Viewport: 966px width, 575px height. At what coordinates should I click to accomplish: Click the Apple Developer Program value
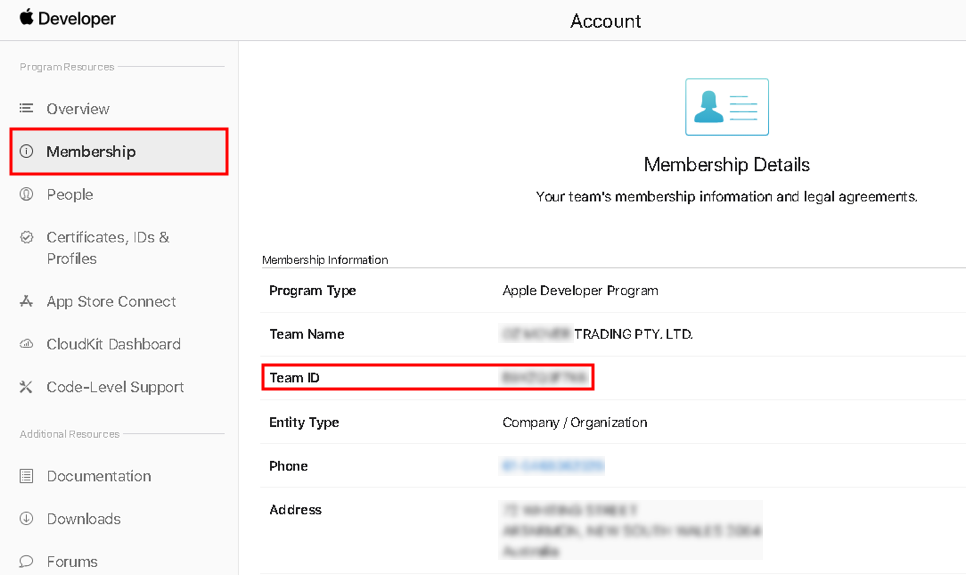[580, 290]
